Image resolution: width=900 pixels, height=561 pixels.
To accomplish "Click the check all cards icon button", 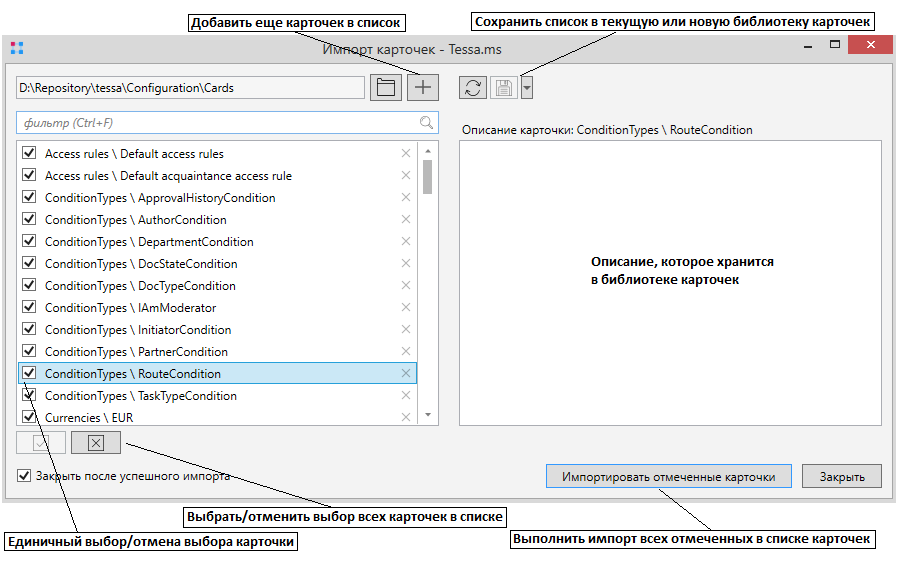I will tap(41, 442).
